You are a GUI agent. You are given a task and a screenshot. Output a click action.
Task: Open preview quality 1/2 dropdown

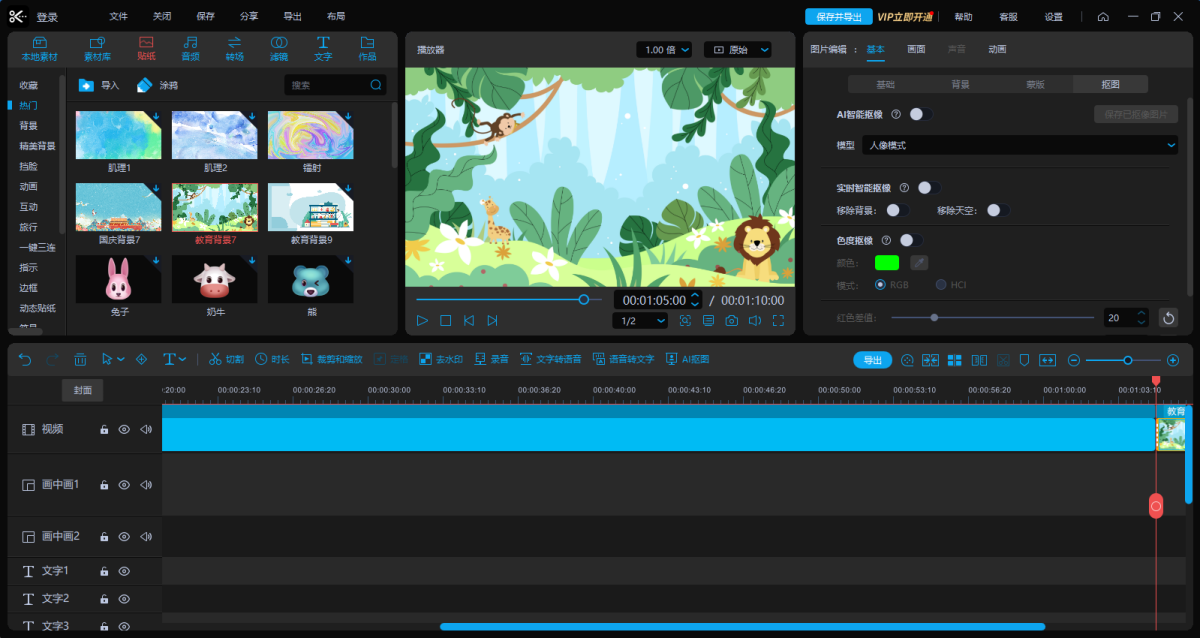[640, 321]
